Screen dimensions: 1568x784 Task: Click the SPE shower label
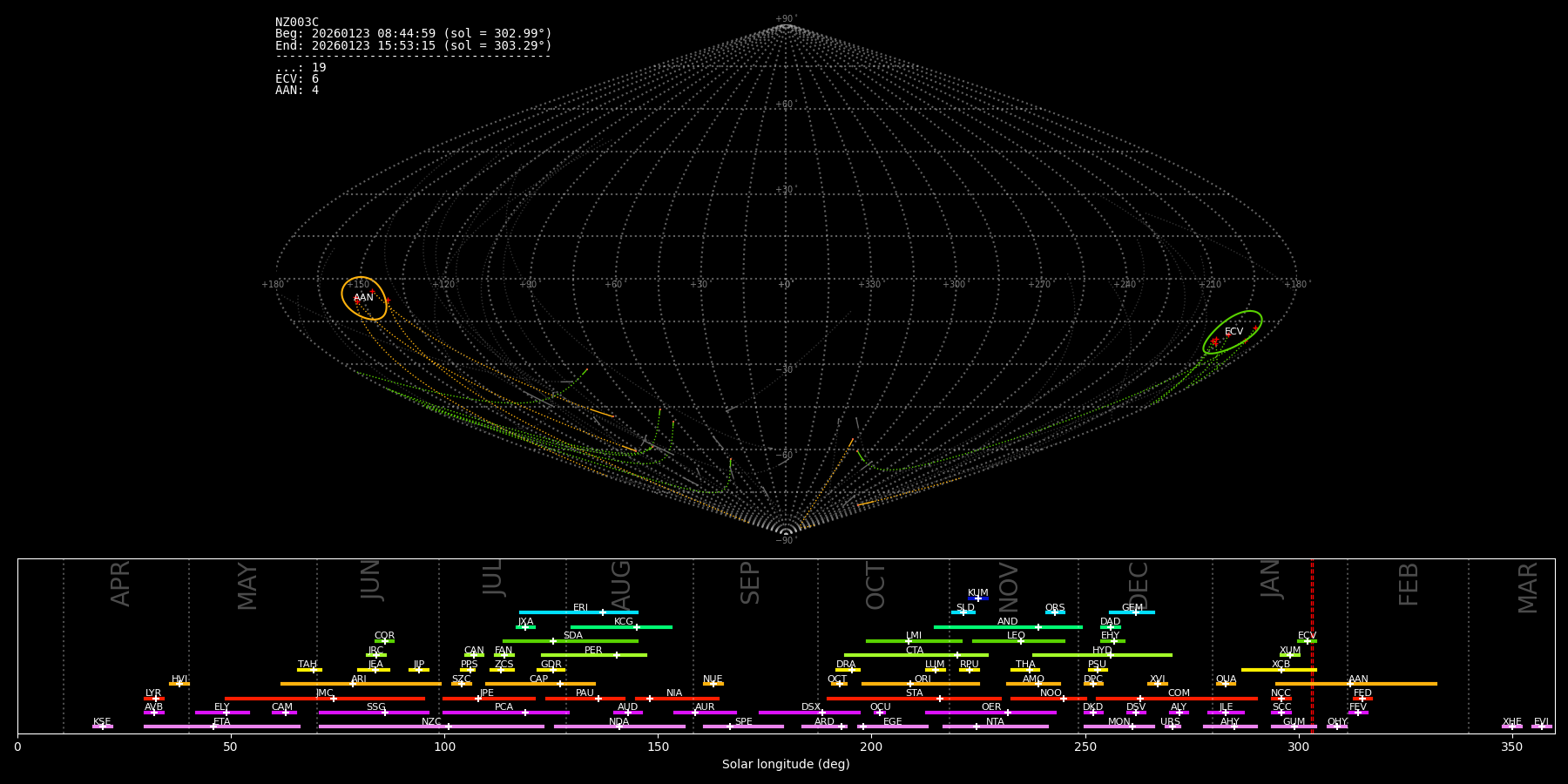point(743,722)
